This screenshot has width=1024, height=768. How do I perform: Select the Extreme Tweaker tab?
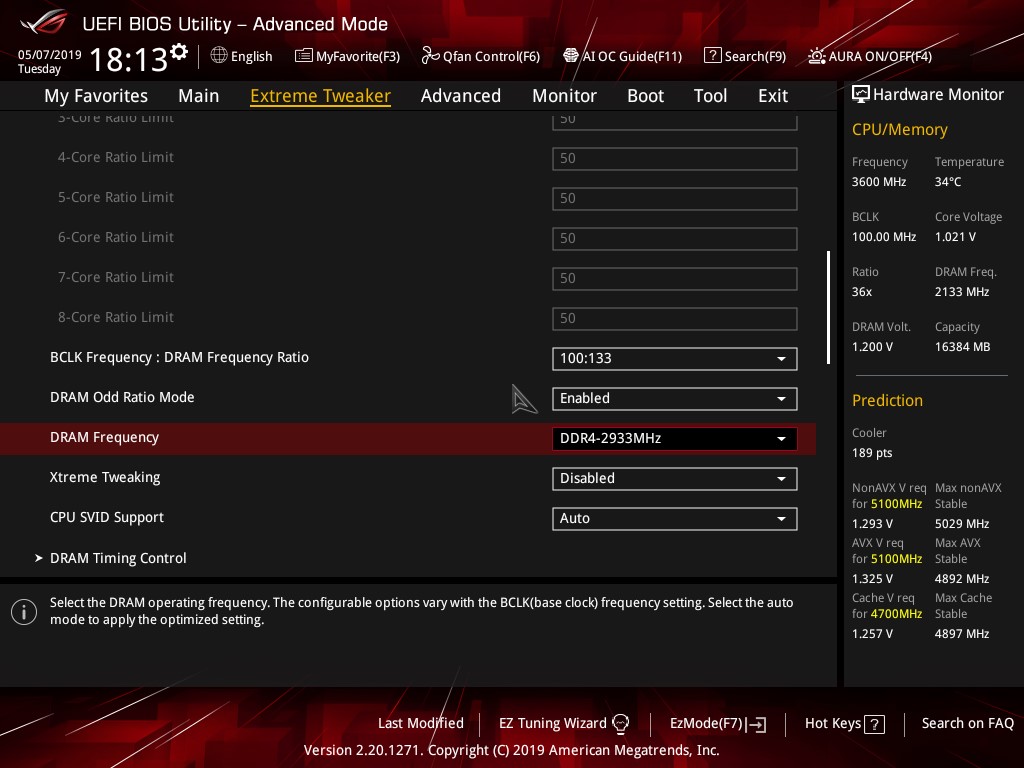(x=320, y=96)
